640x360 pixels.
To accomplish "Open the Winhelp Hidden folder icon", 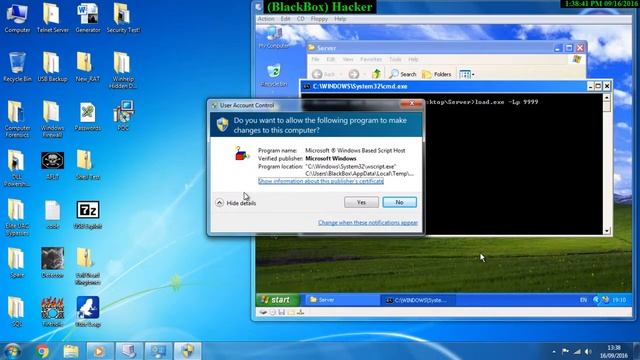I will coord(123,70).
